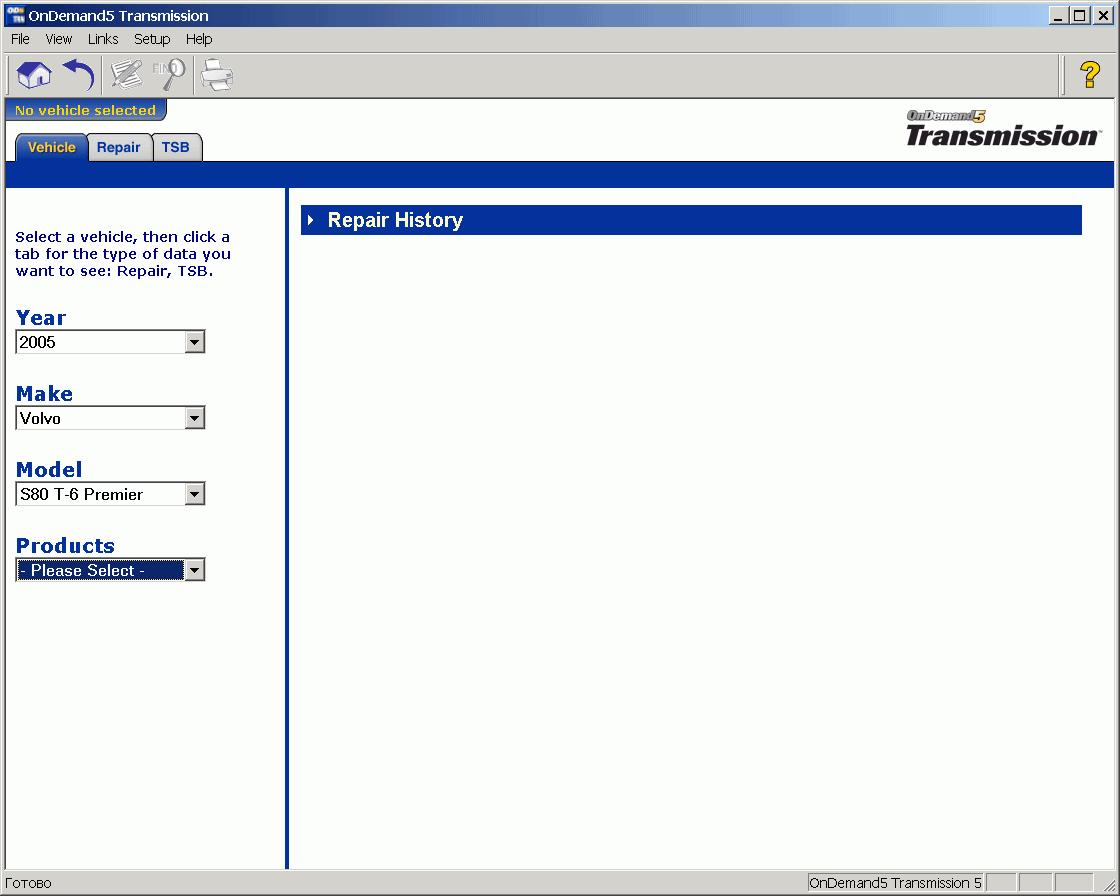This screenshot has height=896, width=1120.
Task: Click OnDemand5 Transmission 5 in the status bar
Action: 893,883
